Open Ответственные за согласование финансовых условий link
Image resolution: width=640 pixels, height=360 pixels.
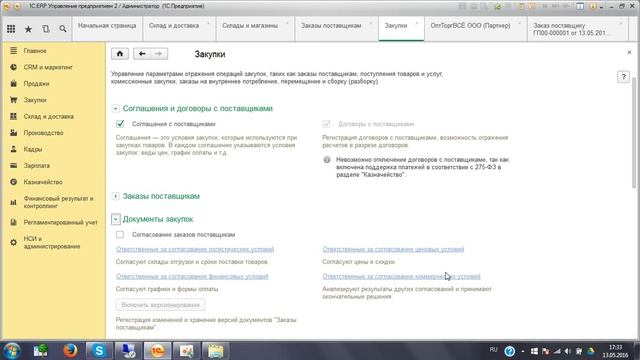coord(192,276)
